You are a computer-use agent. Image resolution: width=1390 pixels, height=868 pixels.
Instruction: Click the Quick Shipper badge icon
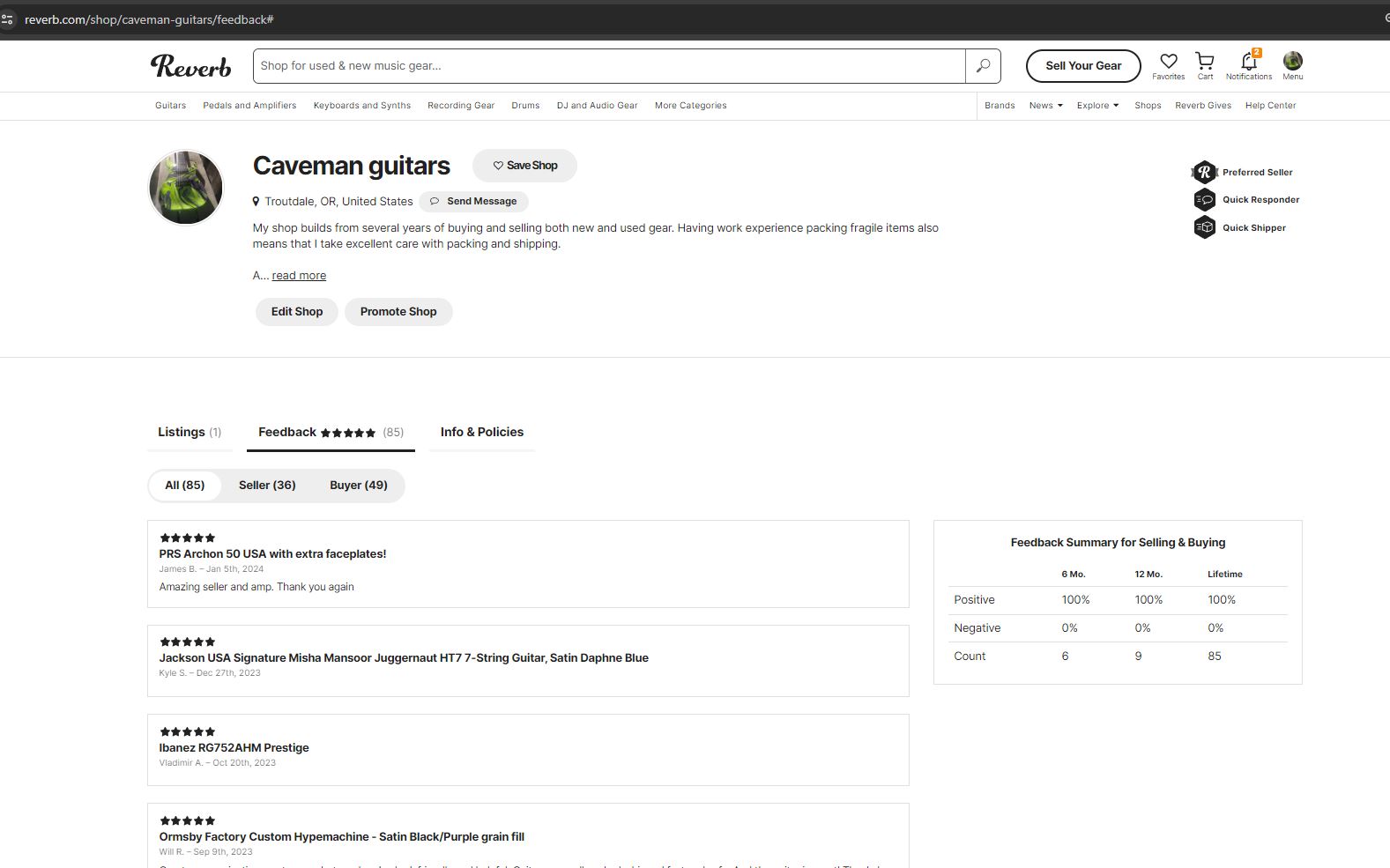click(1204, 227)
